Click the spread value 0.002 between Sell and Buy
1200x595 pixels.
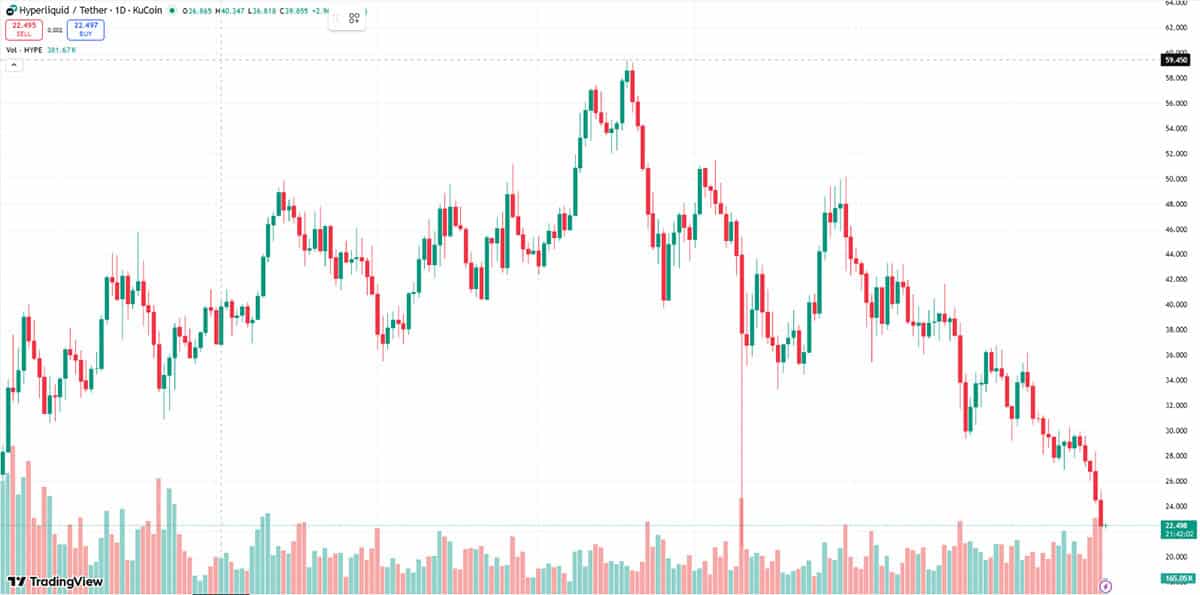click(x=53, y=28)
